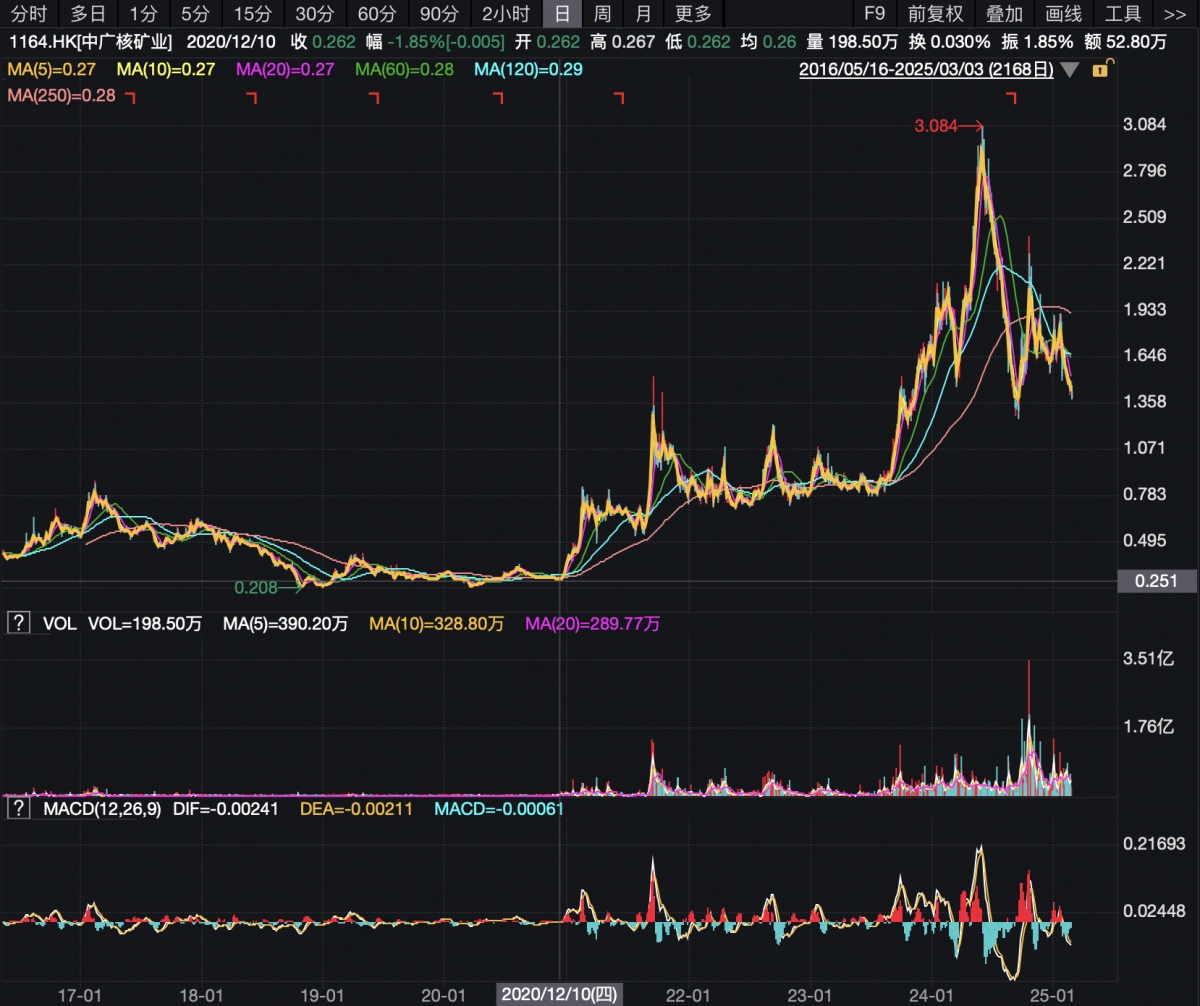Switch to the 分时 intraday tab
This screenshot has width=1200, height=1006.
click(x=29, y=13)
